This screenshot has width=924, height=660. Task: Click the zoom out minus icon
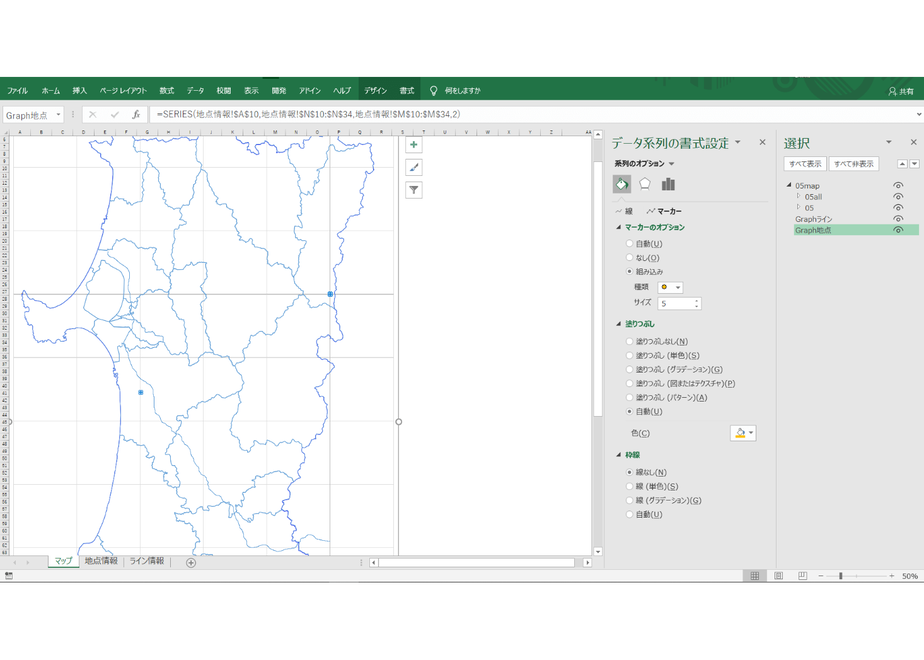[820, 576]
